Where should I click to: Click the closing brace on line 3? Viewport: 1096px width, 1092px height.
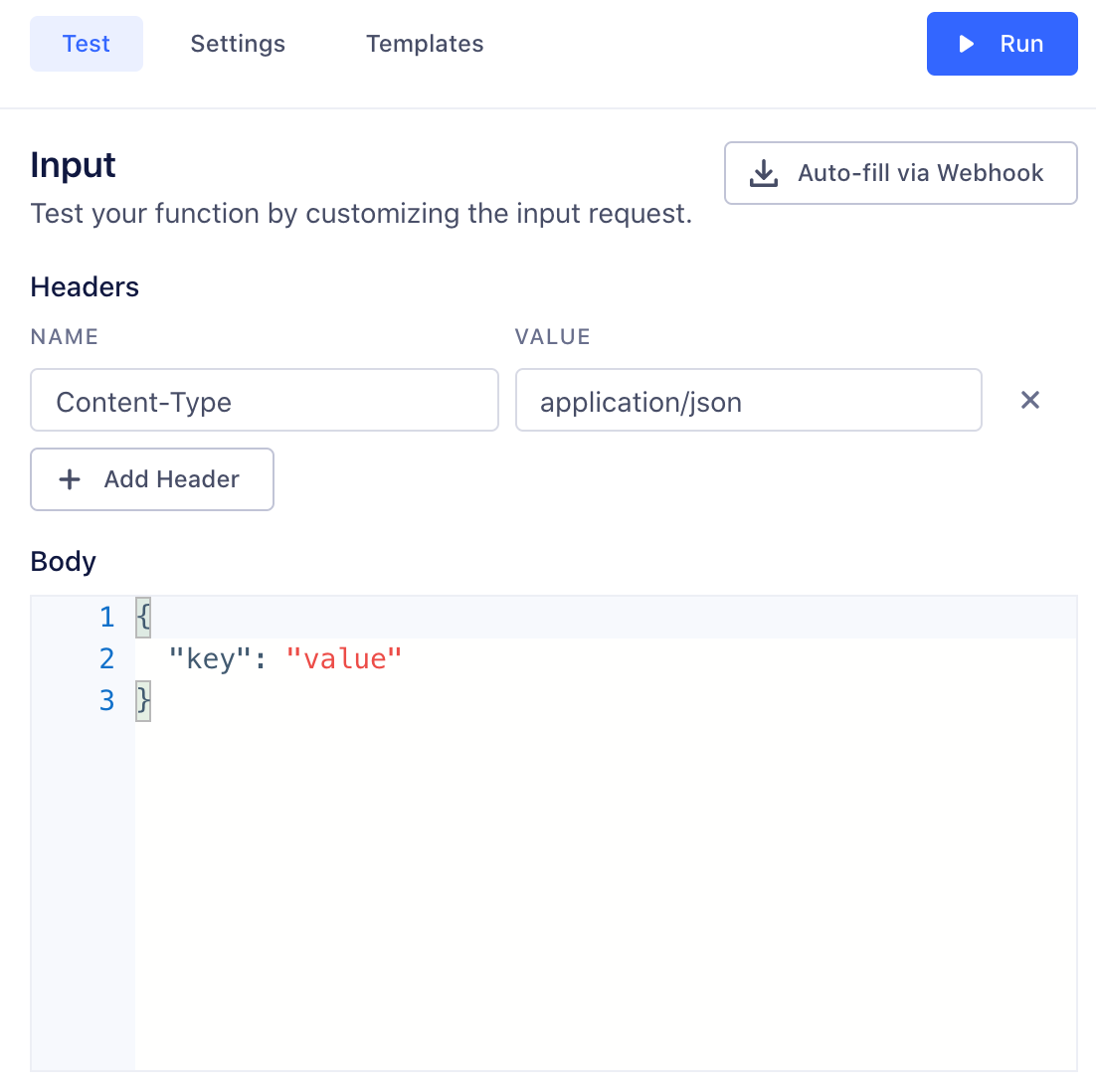pos(142,700)
